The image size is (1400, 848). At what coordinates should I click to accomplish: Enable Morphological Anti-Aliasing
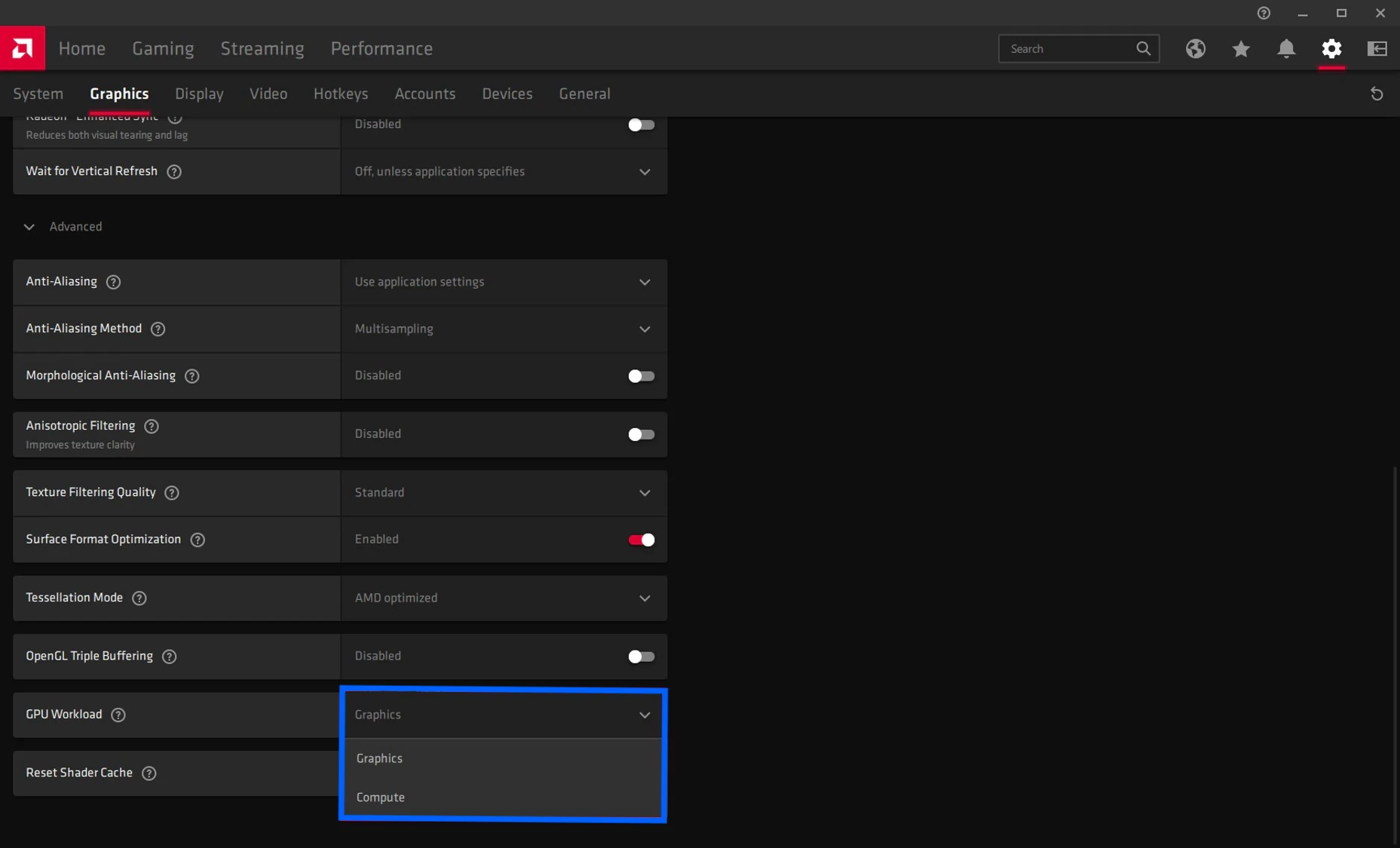pyautogui.click(x=642, y=376)
